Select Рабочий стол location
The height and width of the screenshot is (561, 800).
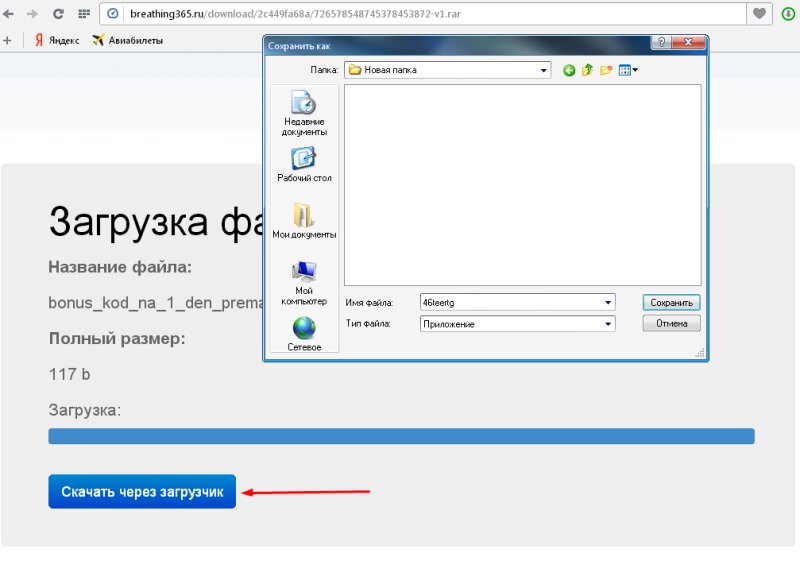pyautogui.click(x=304, y=165)
